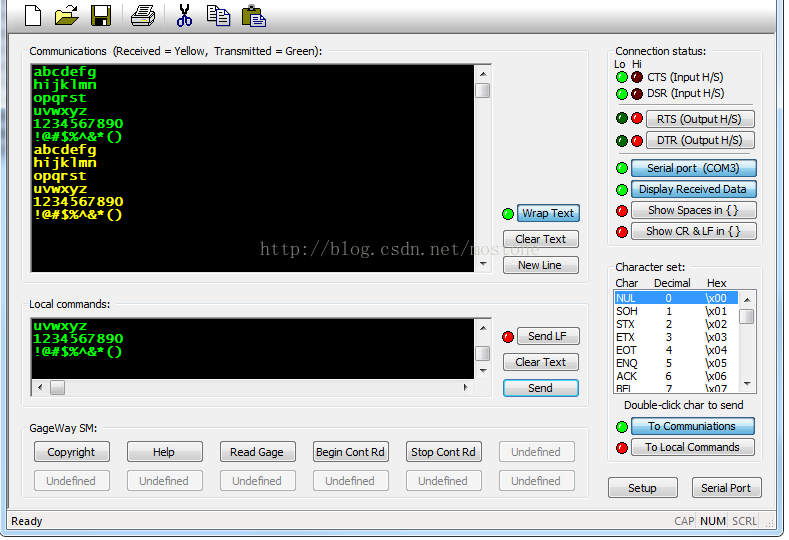This screenshot has height=540, width=789.
Task: Toggle the Serial port (COM3) connection
Action: tap(693, 168)
